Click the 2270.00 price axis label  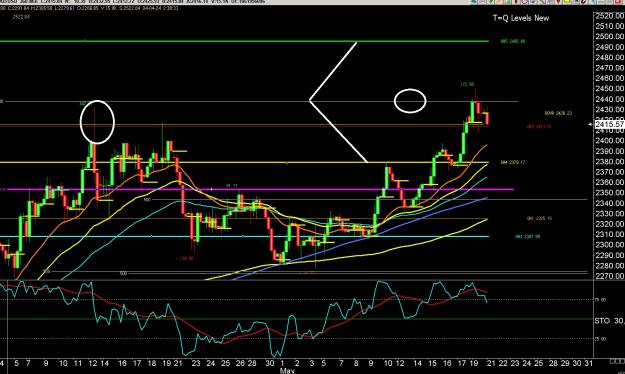(609, 276)
